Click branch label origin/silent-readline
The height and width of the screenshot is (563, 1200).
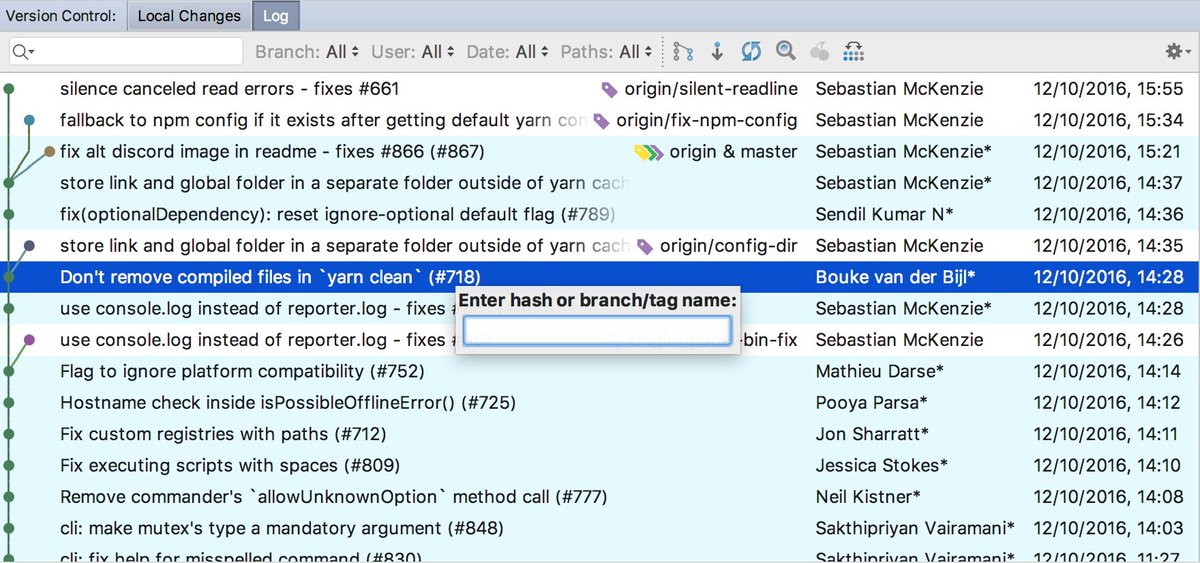pyautogui.click(x=711, y=89)
